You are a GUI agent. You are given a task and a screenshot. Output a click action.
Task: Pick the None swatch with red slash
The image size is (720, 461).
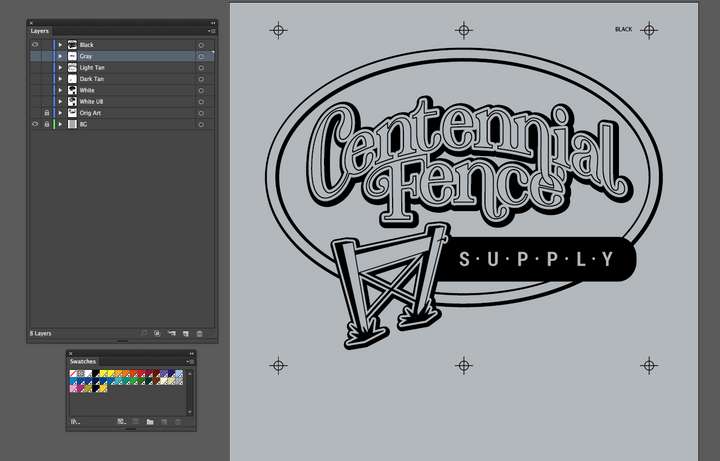[x=73, y=374]
